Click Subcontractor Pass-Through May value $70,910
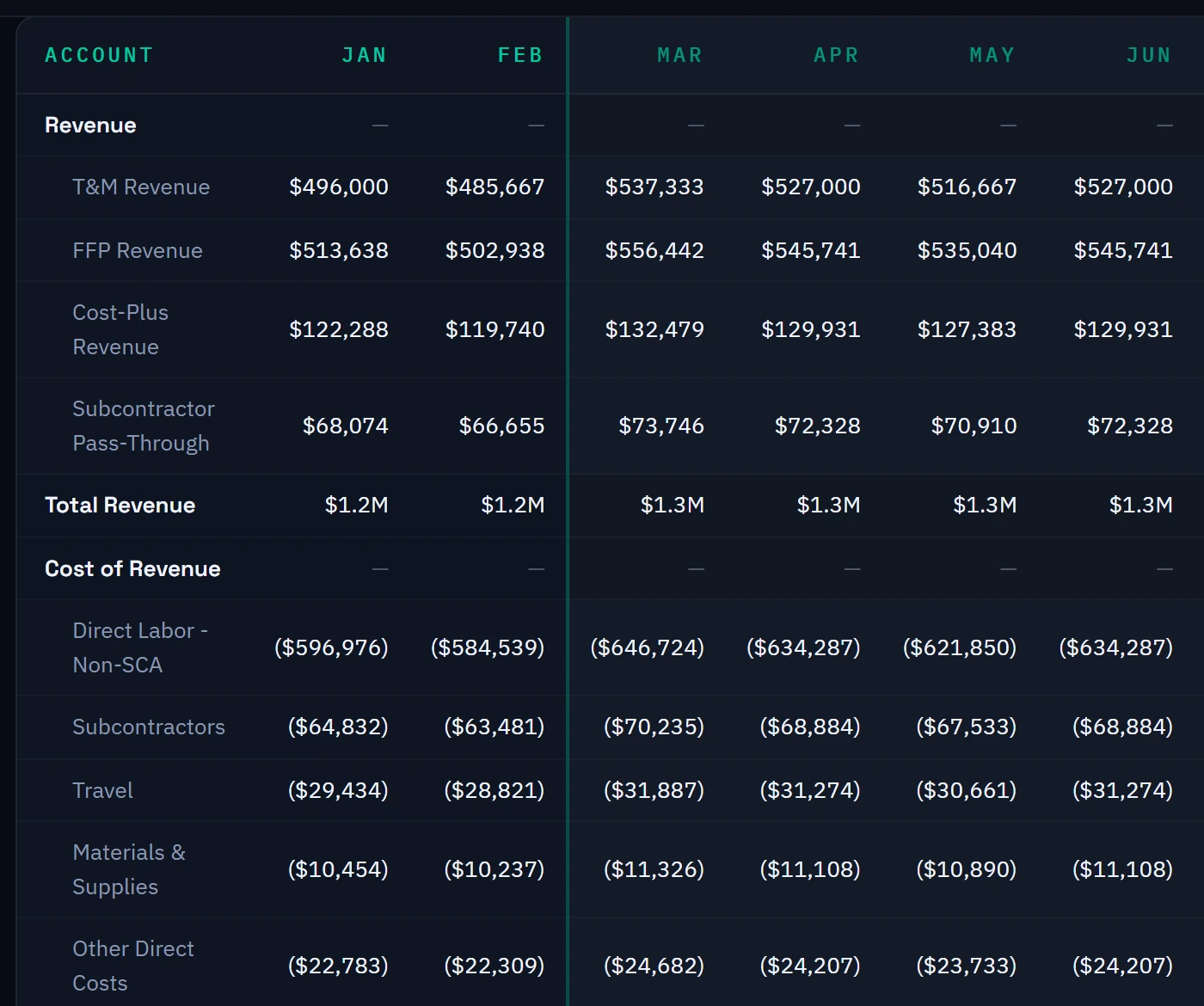1204x1006 pixels. click(974, 426)
